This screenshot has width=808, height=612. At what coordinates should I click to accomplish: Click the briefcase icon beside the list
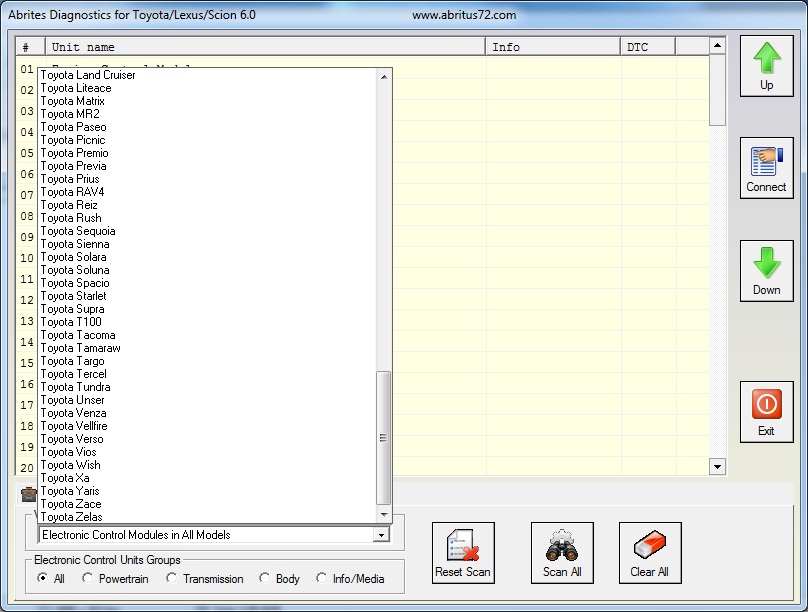pos(28,495)
